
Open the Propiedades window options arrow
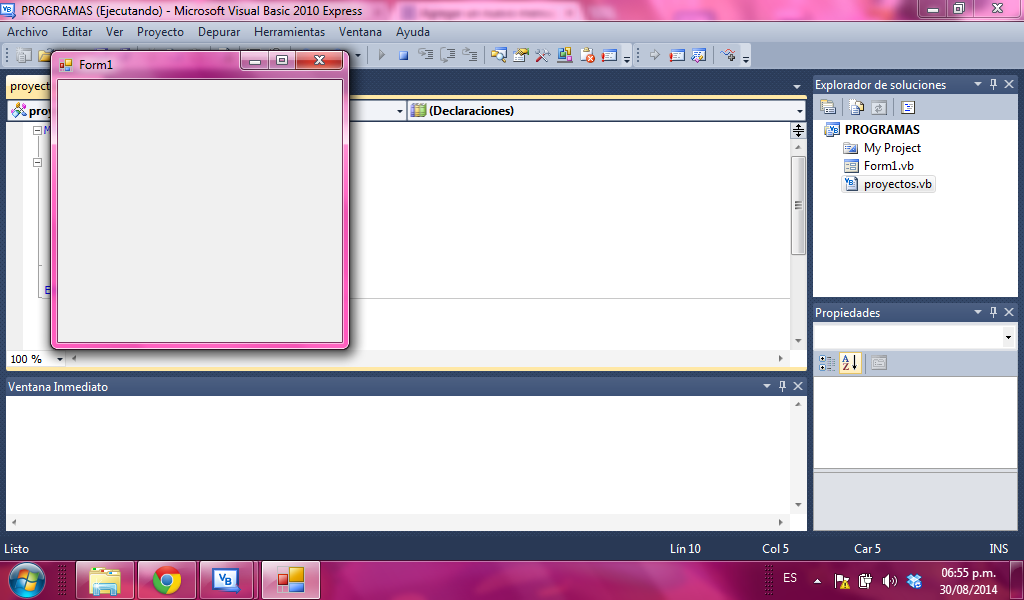[978, 312]
